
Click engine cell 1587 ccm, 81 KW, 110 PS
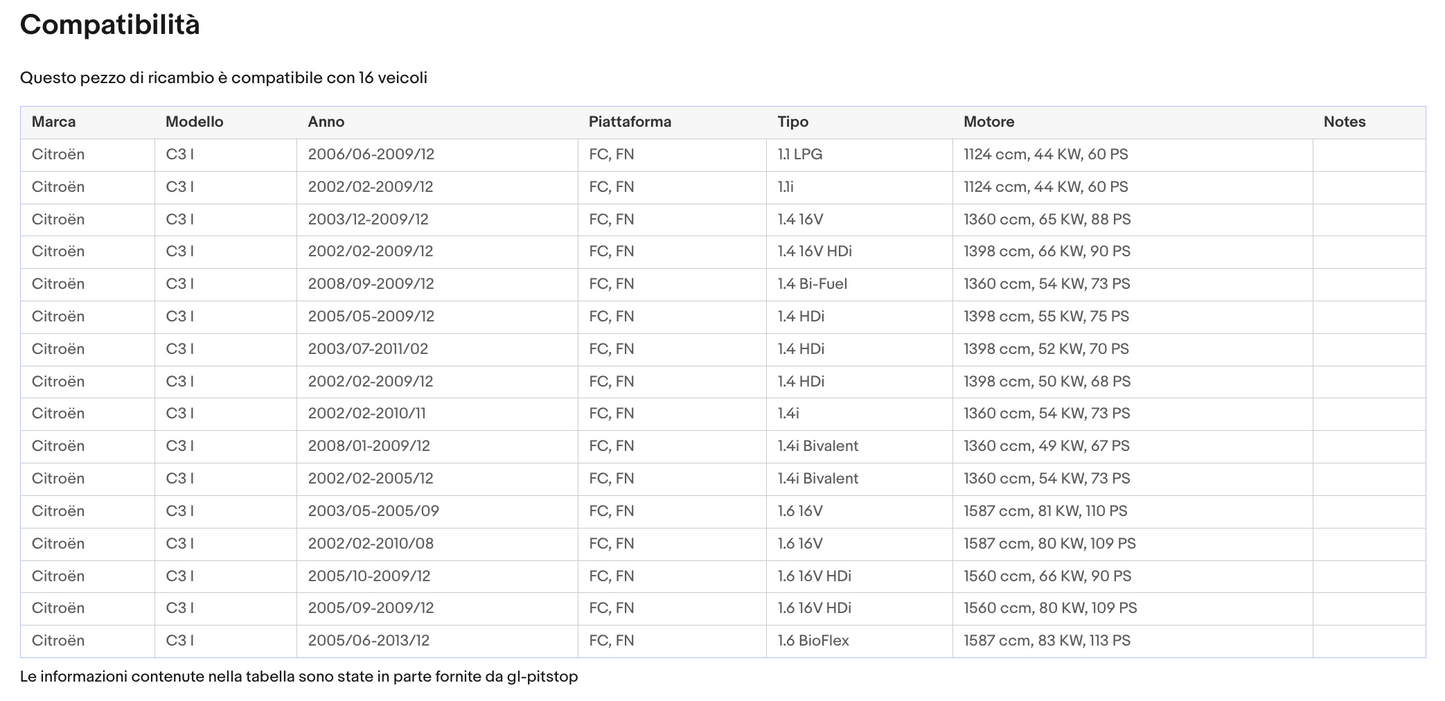point(1045,511)
